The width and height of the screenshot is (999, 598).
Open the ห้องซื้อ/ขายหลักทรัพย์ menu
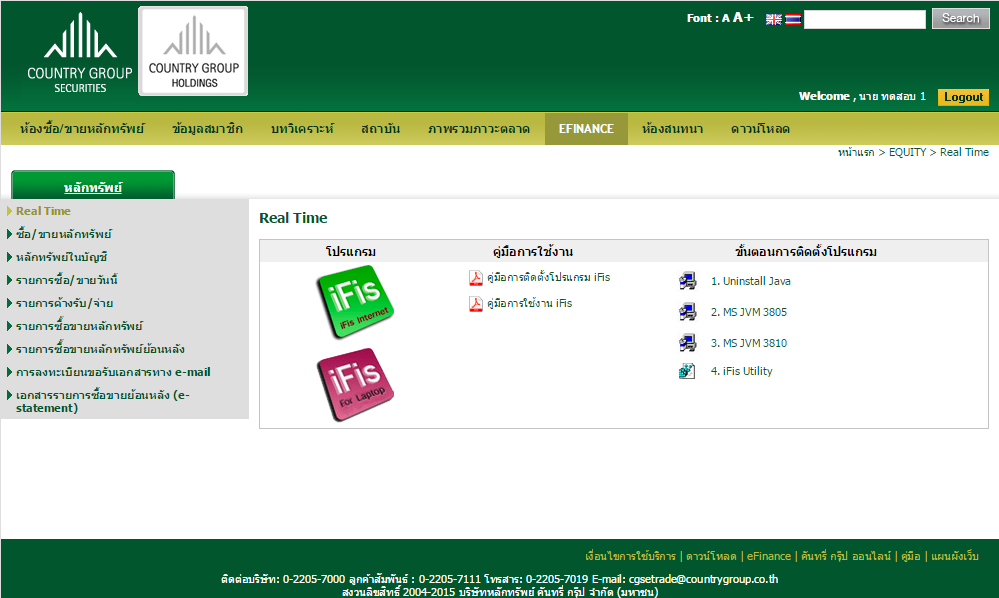pyautogui.click(x=82, y=129)
